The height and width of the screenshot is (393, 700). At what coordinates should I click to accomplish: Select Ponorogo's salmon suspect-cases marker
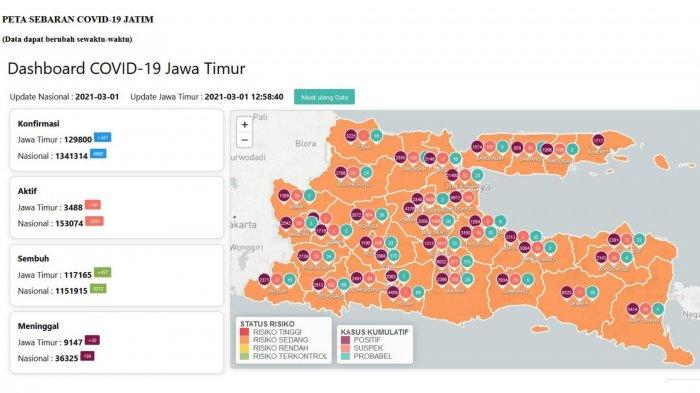316,256
